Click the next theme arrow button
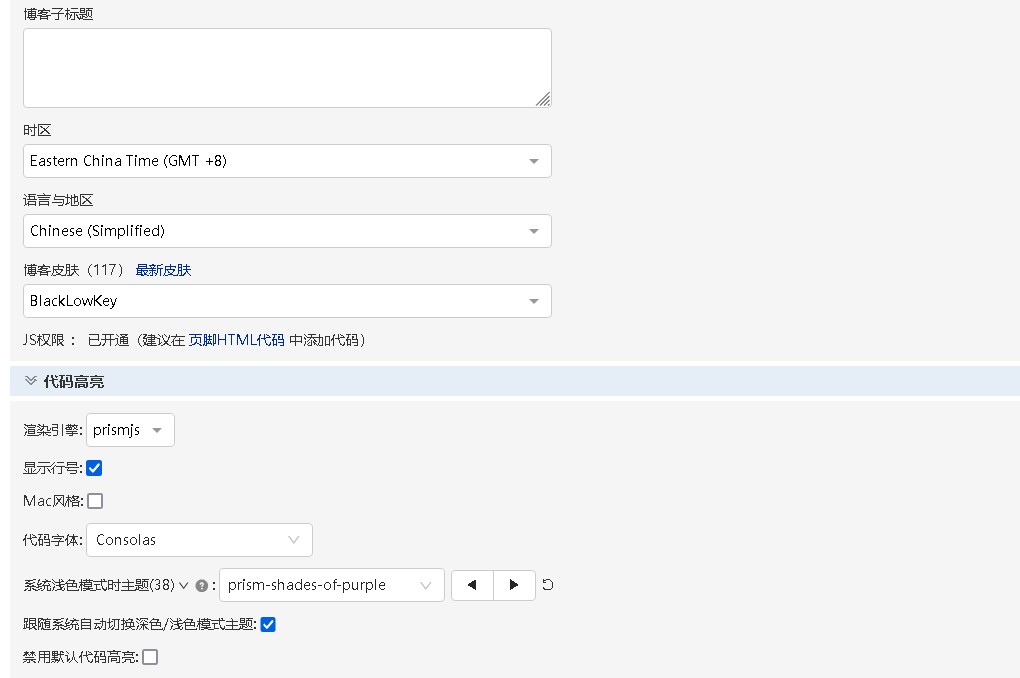Viewport: 1020px width, 678px height. (x=514, y=585)
